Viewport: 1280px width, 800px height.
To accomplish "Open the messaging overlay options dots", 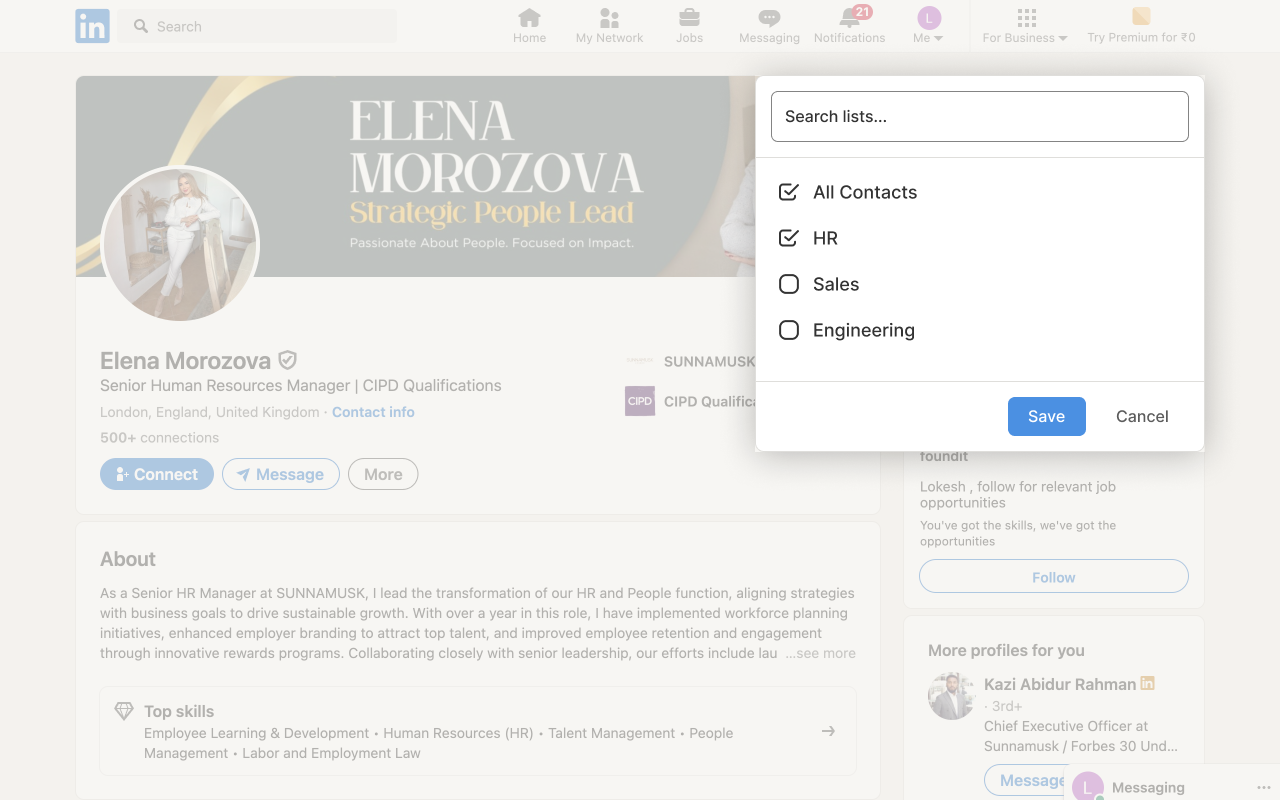I will pyautogui.click(x=1263, y=788).
